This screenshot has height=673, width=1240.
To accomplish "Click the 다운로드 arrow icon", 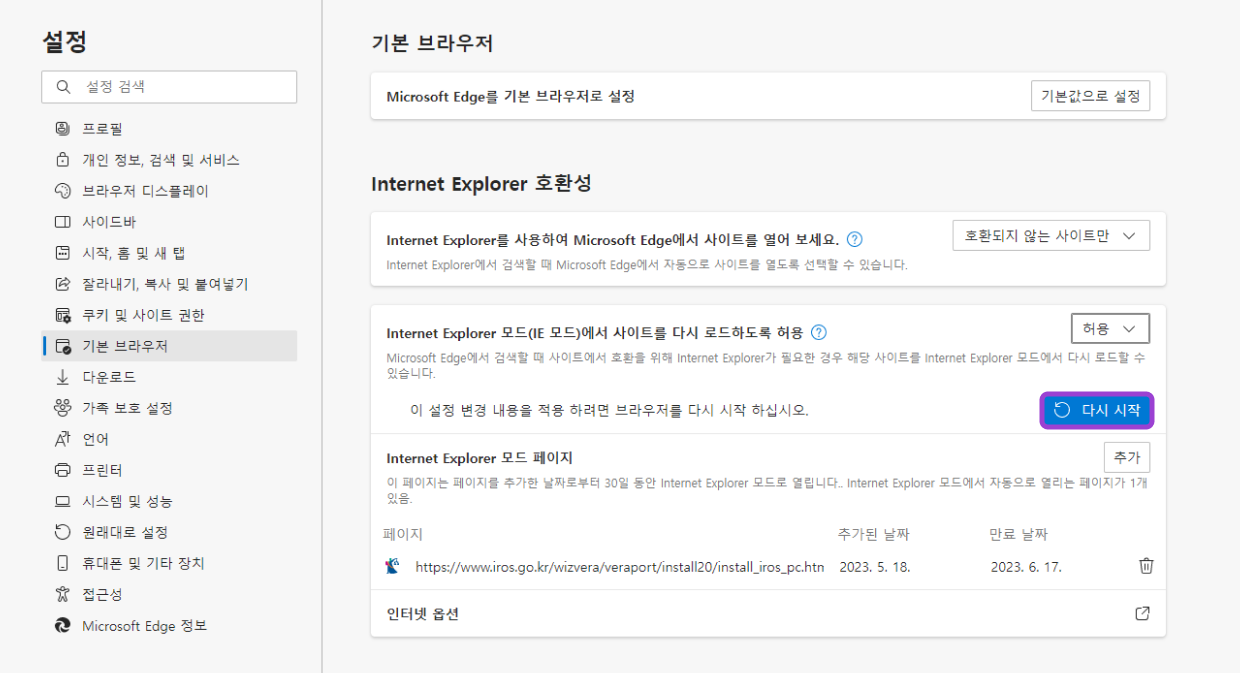I will point(61,377).
